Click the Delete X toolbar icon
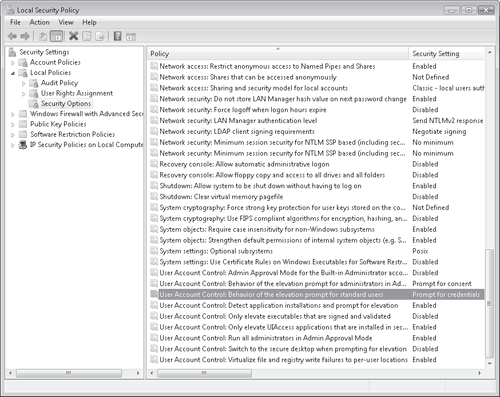 coord(73,36)
